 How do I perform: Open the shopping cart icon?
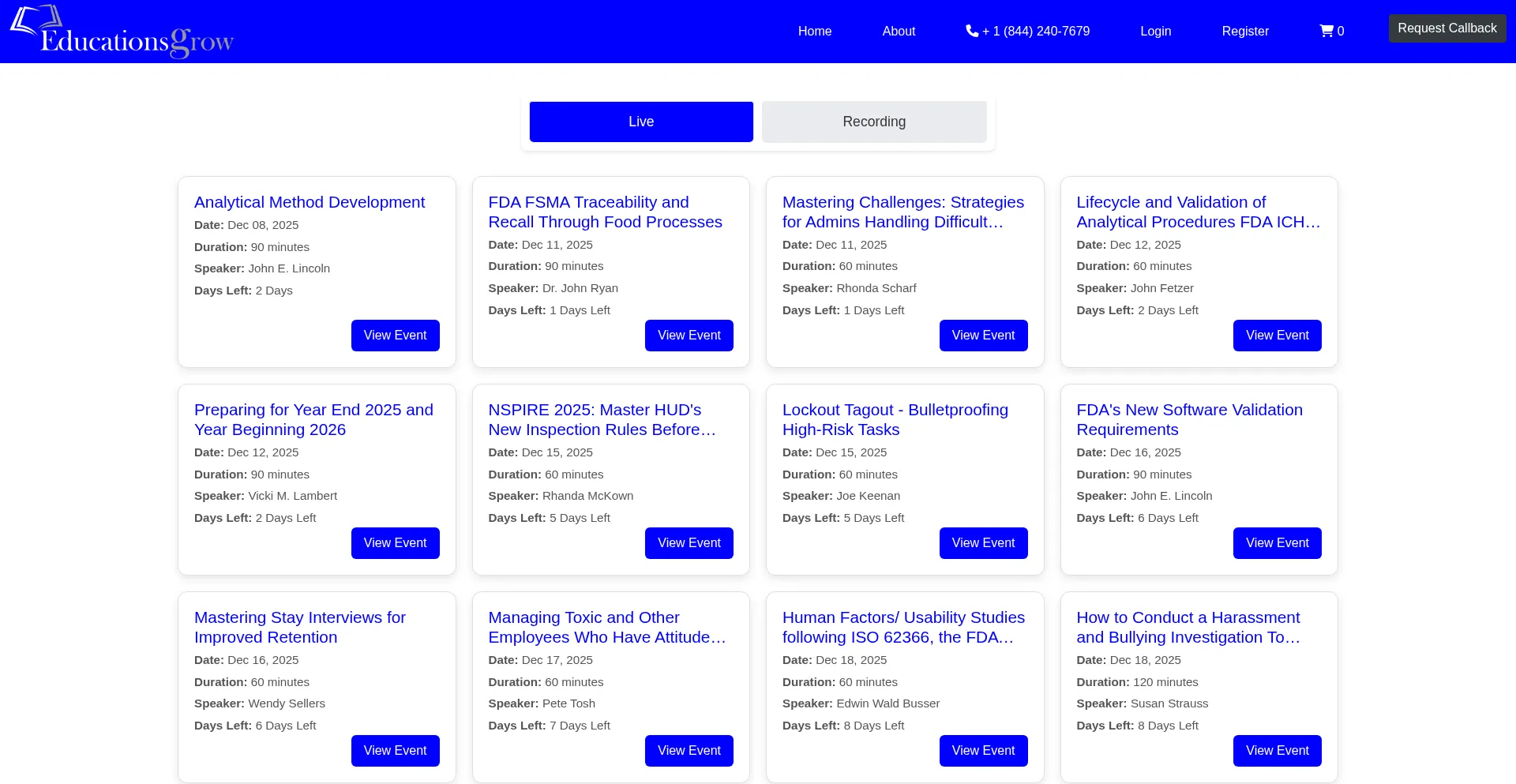tap(1330, 31)
